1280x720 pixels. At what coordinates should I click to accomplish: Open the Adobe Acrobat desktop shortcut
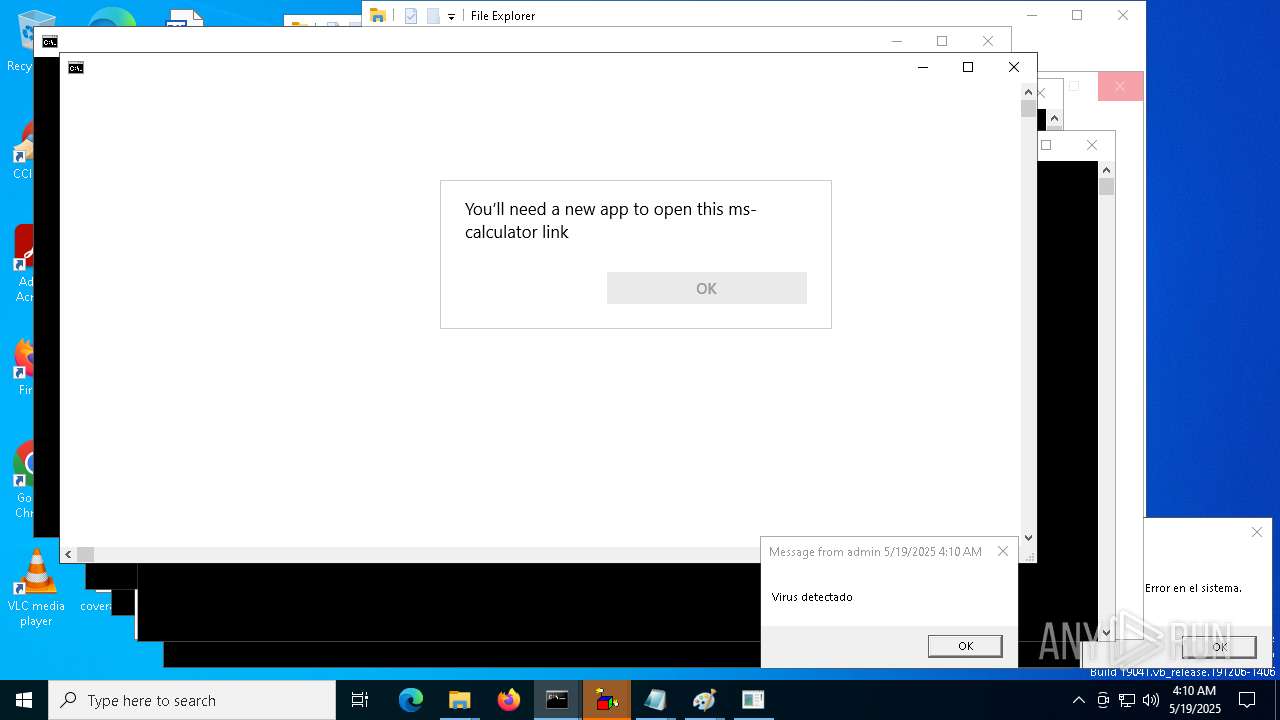click(22, 262)
